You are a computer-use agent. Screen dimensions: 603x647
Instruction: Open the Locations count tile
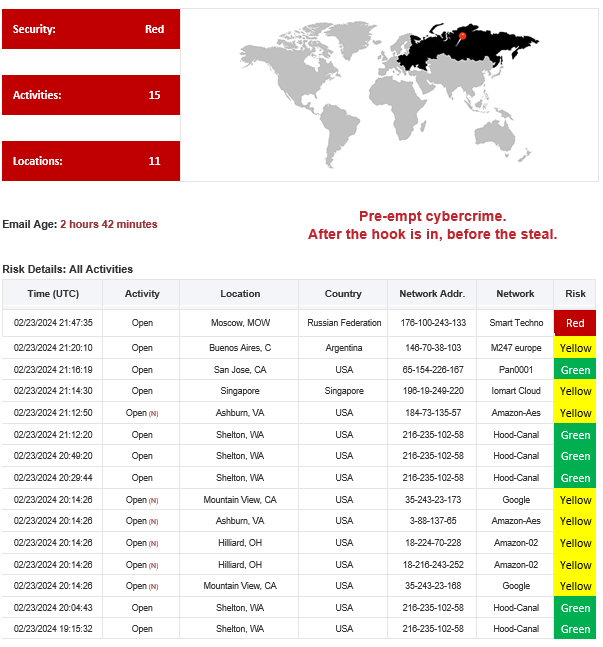coord(91,161)
